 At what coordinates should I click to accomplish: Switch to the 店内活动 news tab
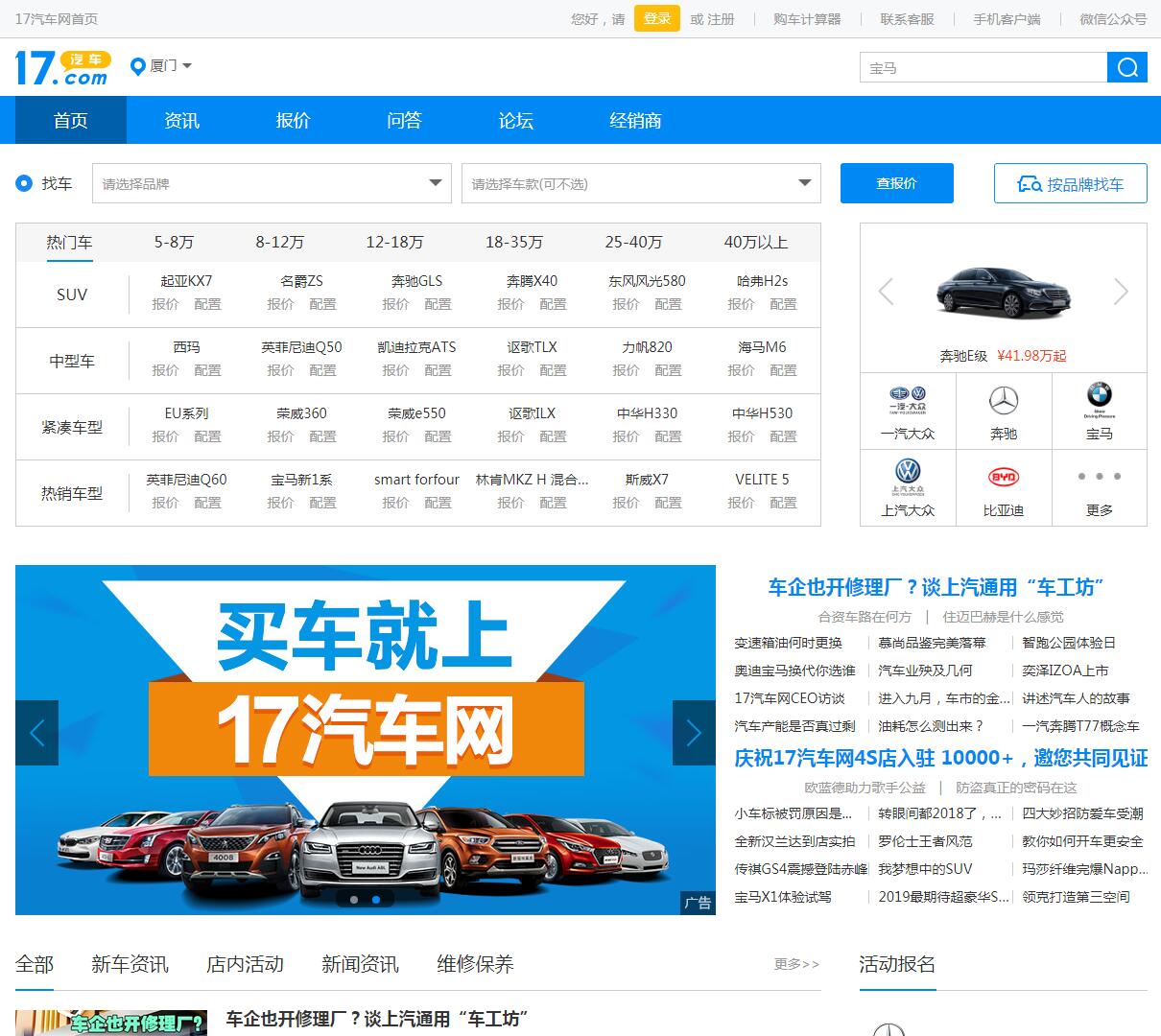pyautogui.click(x=245, y=964)
